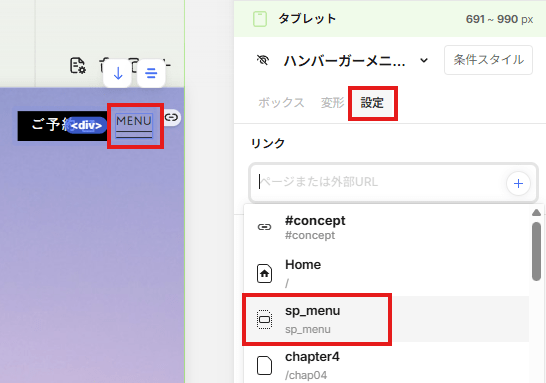Select the MENU hamburger element on canvas

[x=134, y=126]
